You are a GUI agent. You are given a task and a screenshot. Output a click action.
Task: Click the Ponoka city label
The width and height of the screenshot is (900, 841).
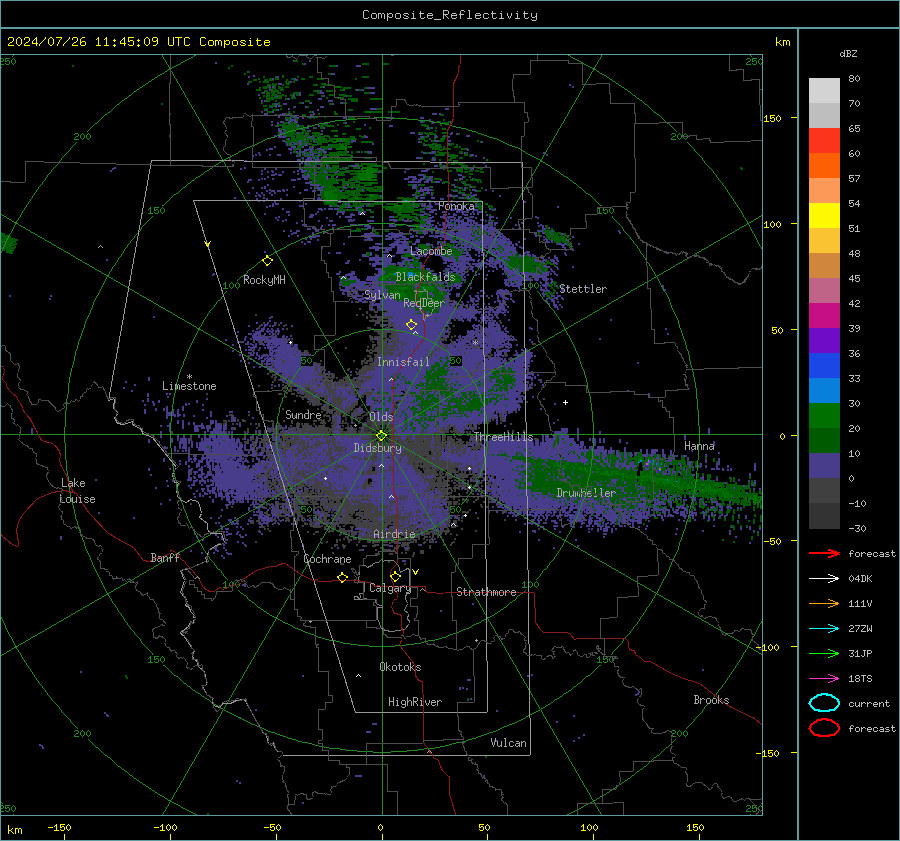[456, 206]
